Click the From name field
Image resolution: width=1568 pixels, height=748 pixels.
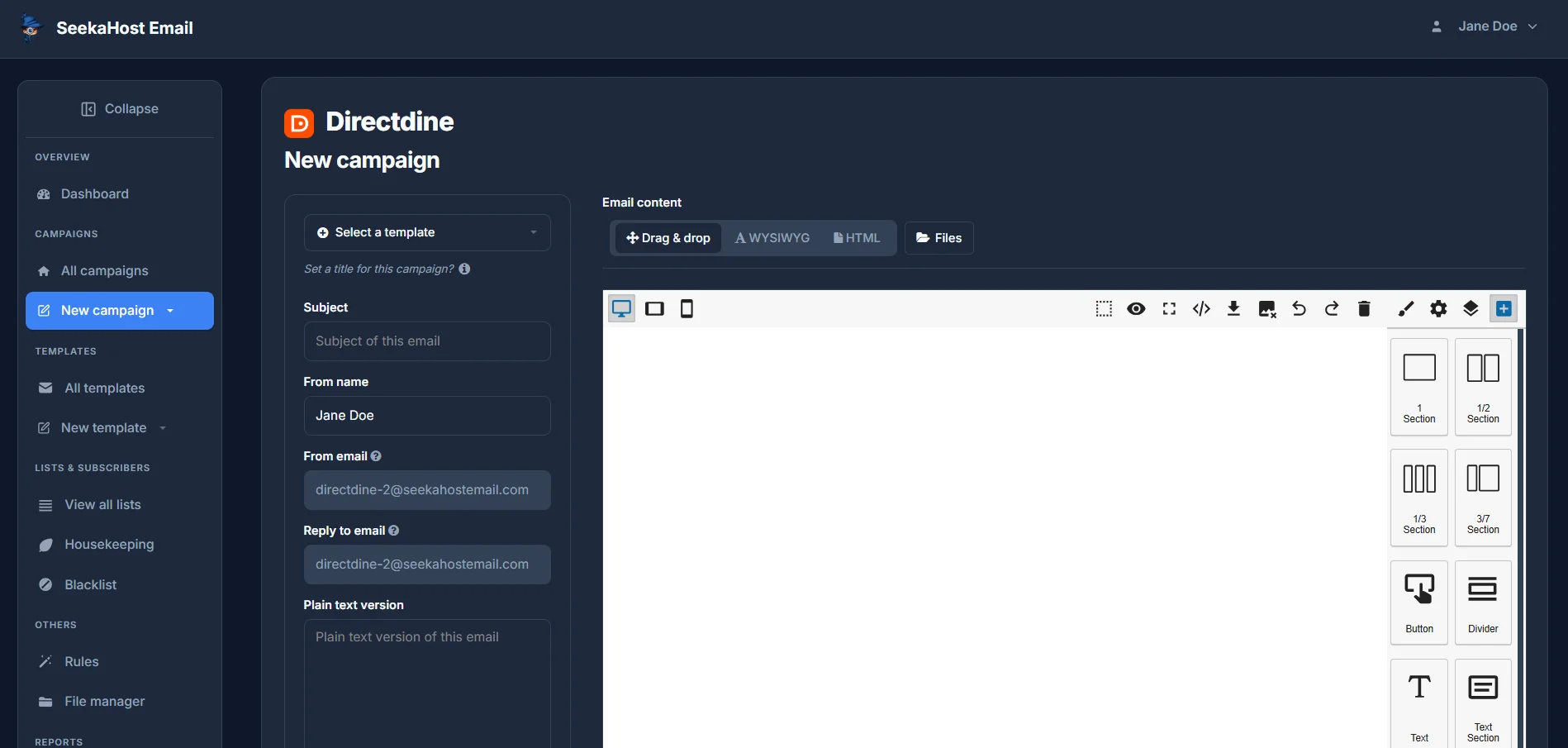click(x=427, y=416)
